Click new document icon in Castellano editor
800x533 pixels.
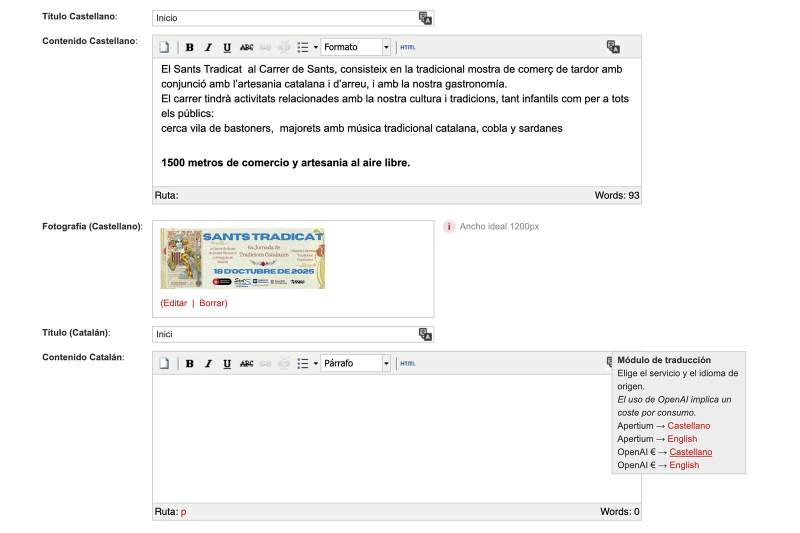[166, 47]
